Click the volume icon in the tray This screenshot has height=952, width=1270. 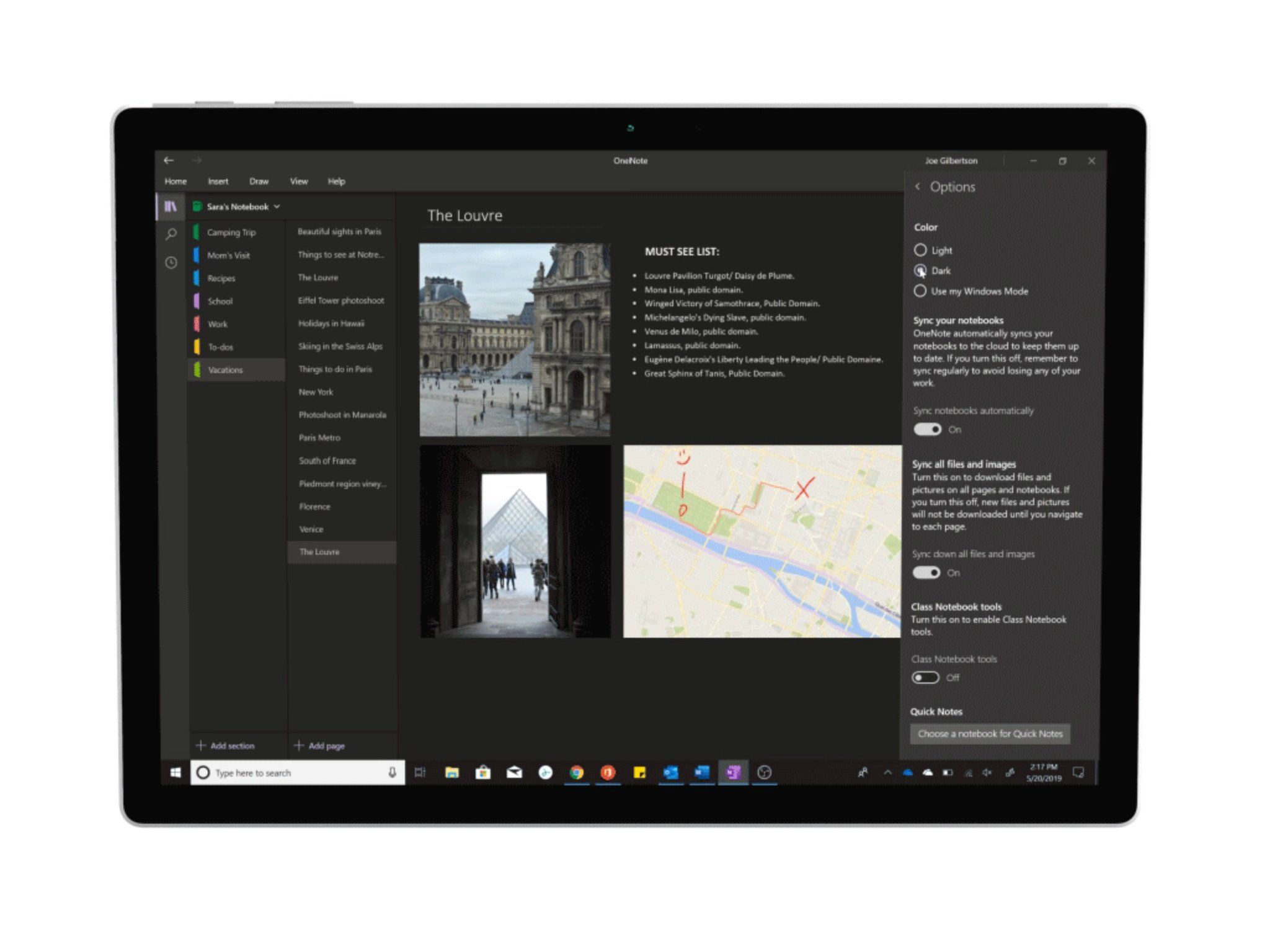[988, 772]
